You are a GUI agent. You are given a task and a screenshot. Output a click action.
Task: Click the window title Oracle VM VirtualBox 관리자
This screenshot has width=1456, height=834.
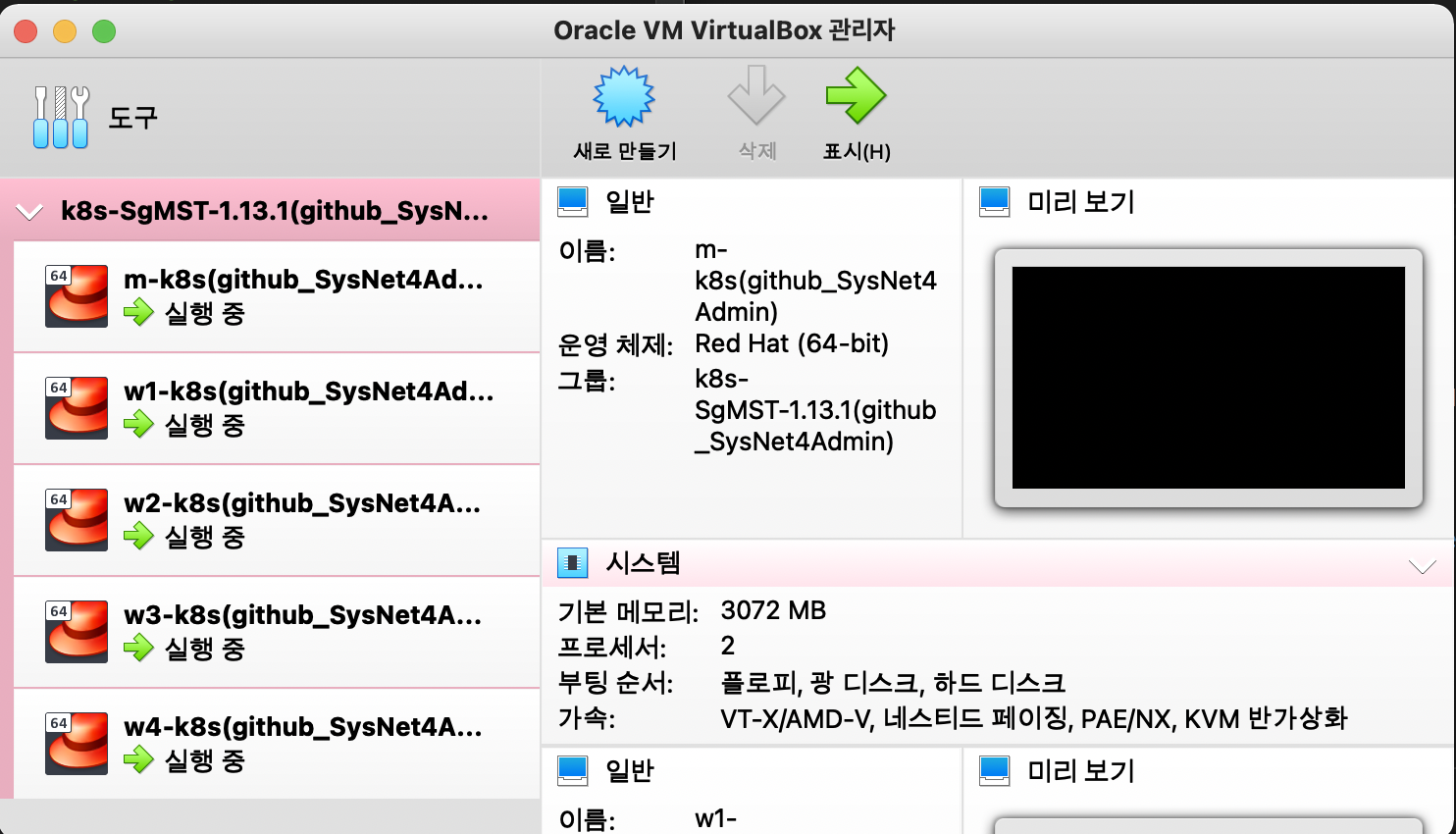point(724,30)
